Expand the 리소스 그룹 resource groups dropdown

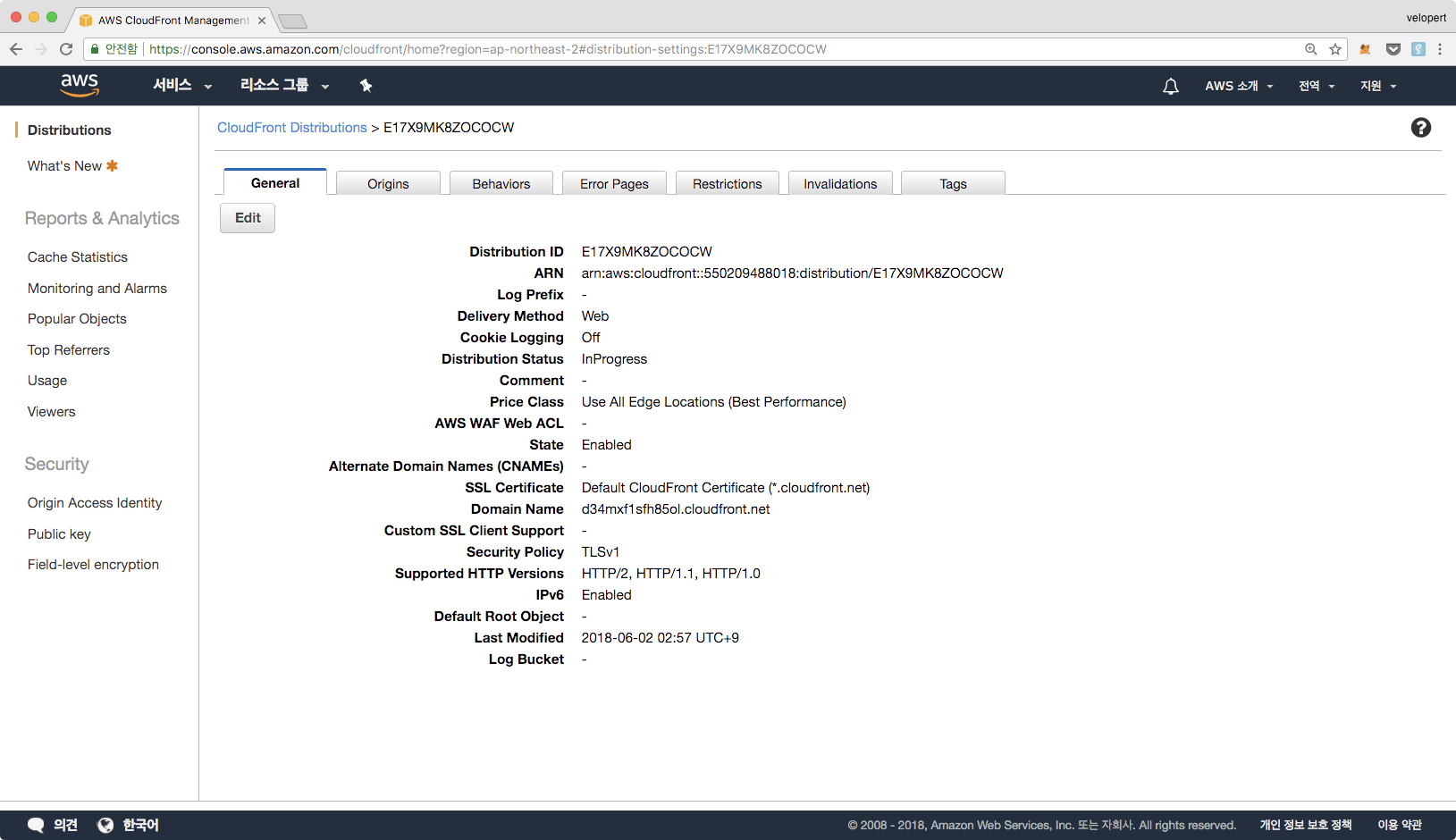coord(285,86)
